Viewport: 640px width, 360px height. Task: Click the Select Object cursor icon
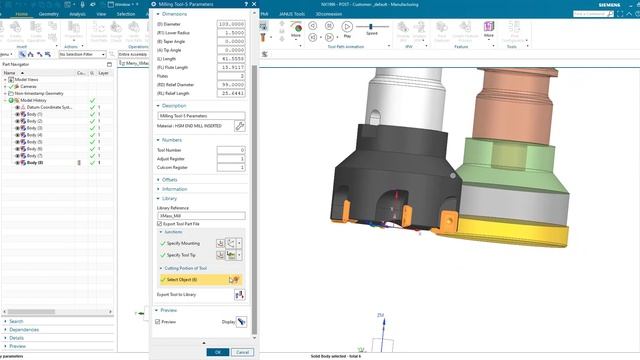pyautogui.click(x=234, y=280)
